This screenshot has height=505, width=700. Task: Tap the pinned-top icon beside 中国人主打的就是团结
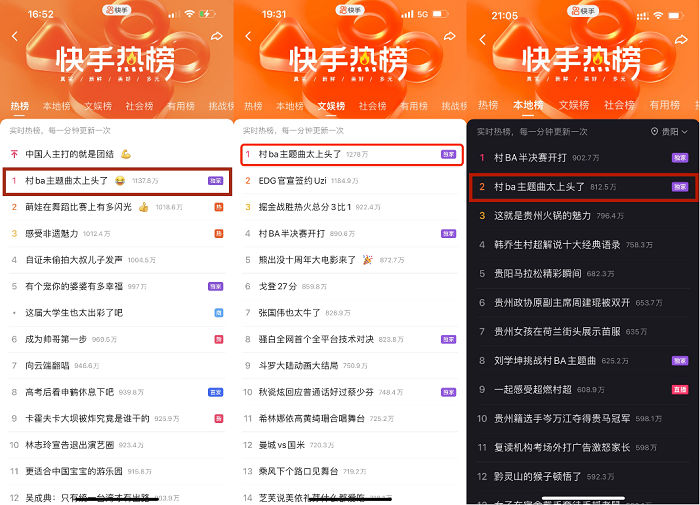(14, 155)
